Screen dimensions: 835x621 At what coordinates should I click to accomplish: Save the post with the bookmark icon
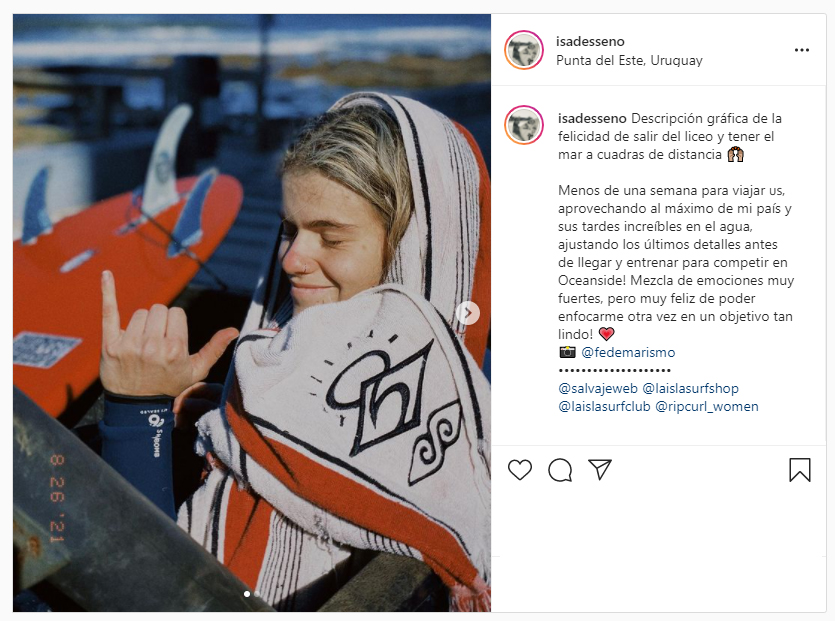tap(799, 470)
